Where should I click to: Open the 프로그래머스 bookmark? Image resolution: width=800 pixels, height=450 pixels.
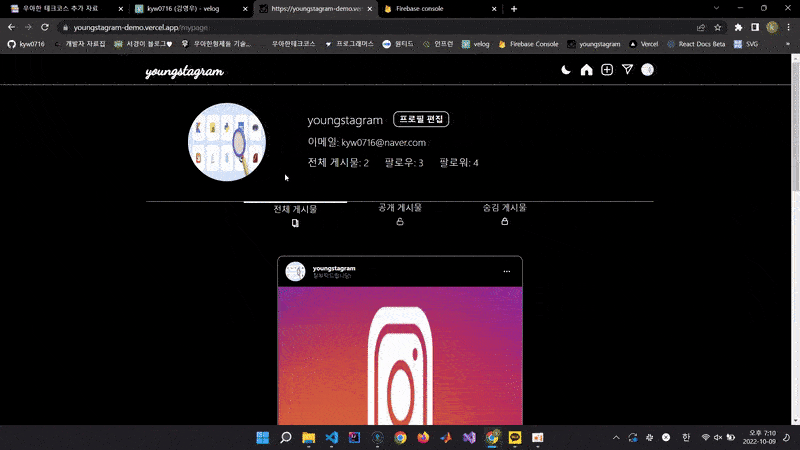click(349, 44)
